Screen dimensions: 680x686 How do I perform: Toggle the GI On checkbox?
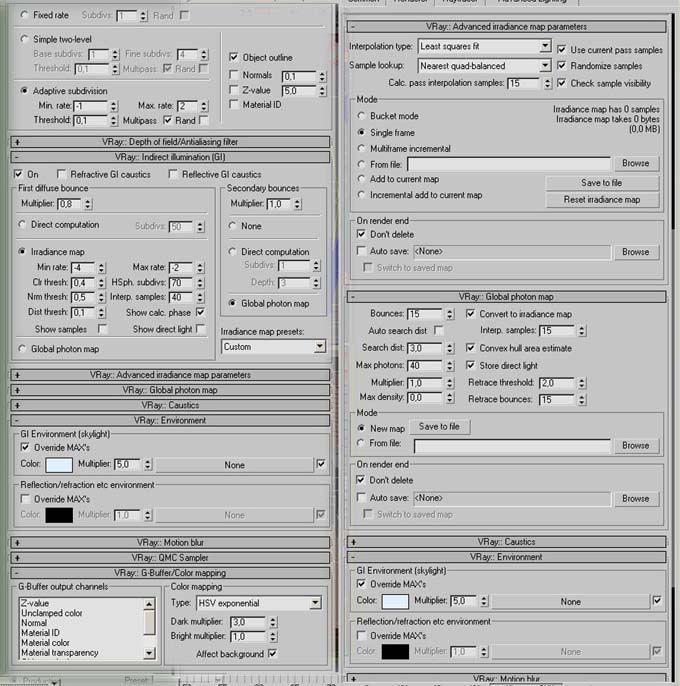click(18, 174)
